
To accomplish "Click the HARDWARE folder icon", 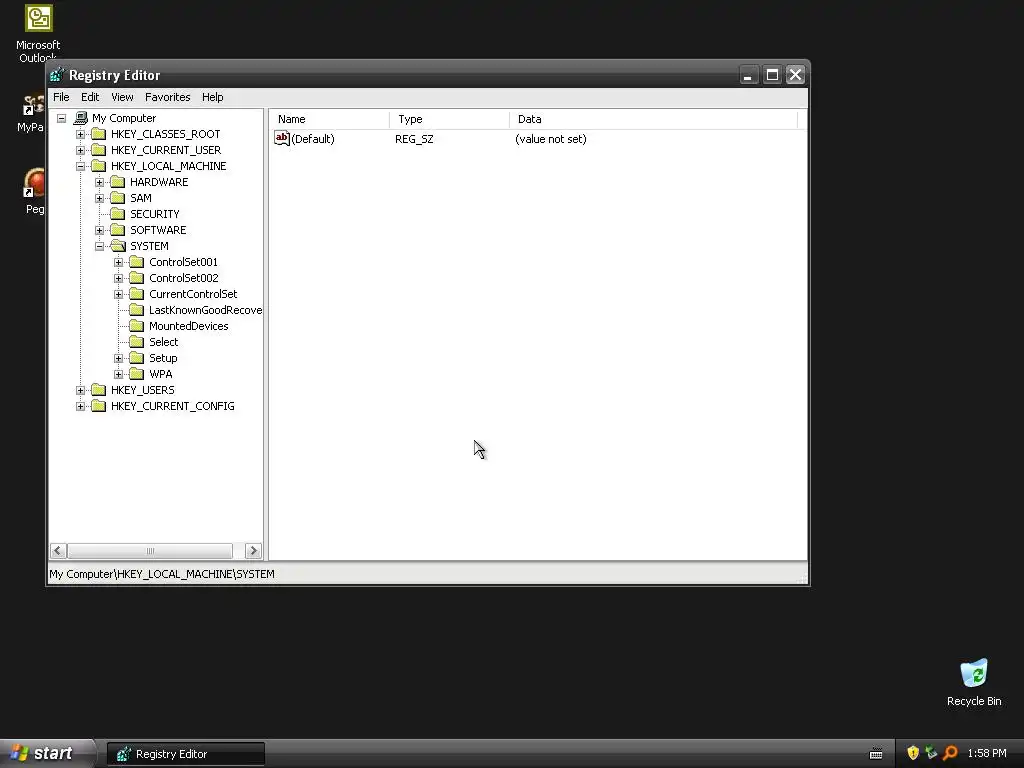I will (118, 182).
